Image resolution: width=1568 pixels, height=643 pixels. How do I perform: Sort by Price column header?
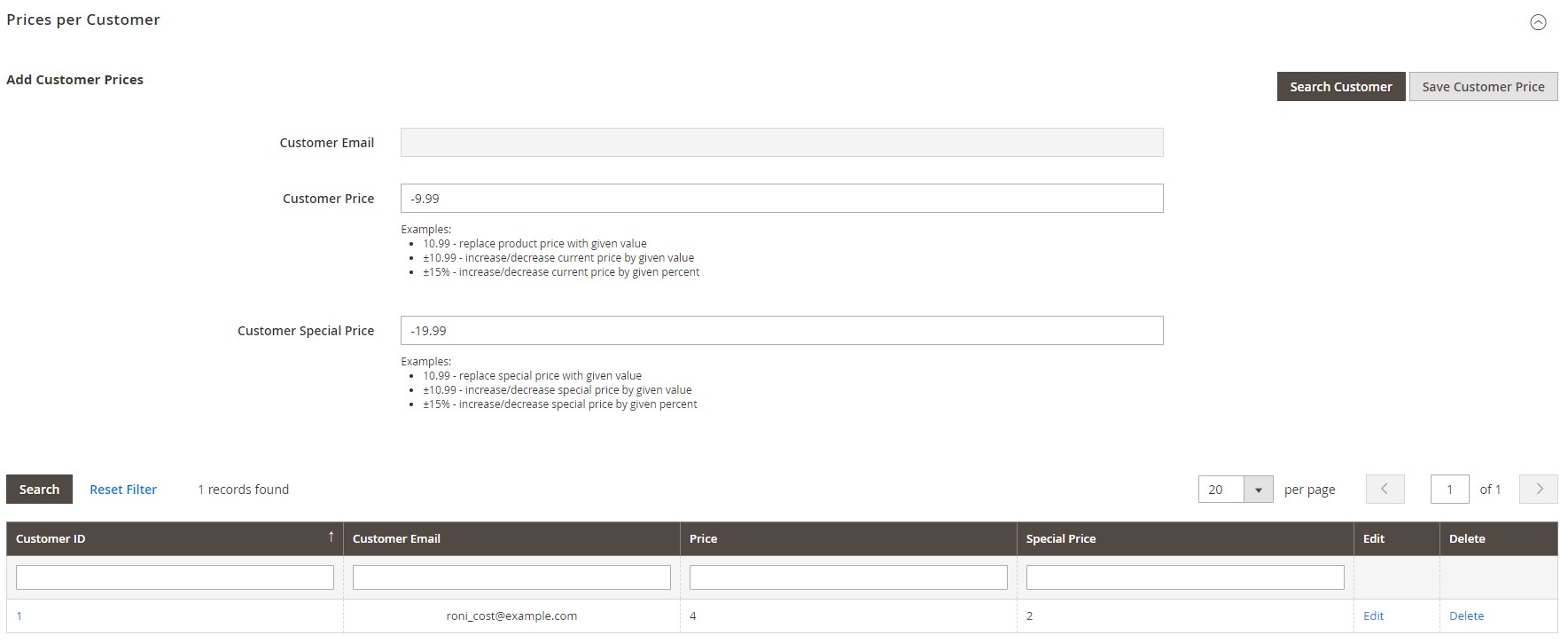pos(848,539)
